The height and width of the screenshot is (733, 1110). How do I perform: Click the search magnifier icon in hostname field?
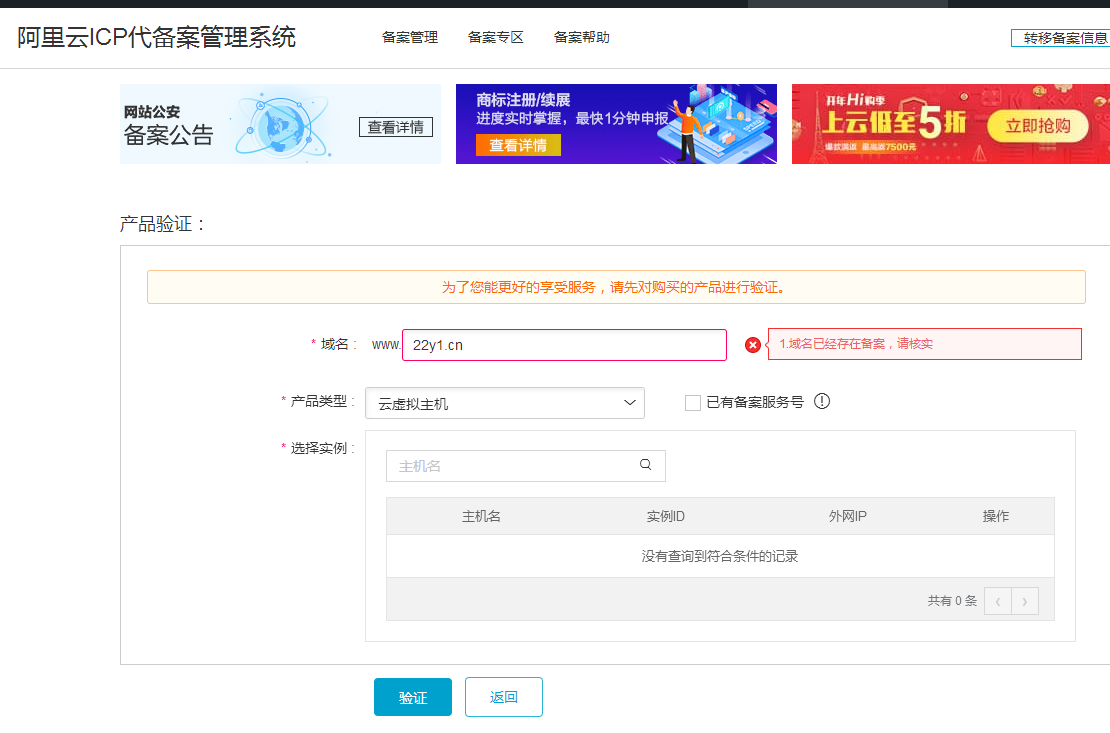tap(645, 465)
